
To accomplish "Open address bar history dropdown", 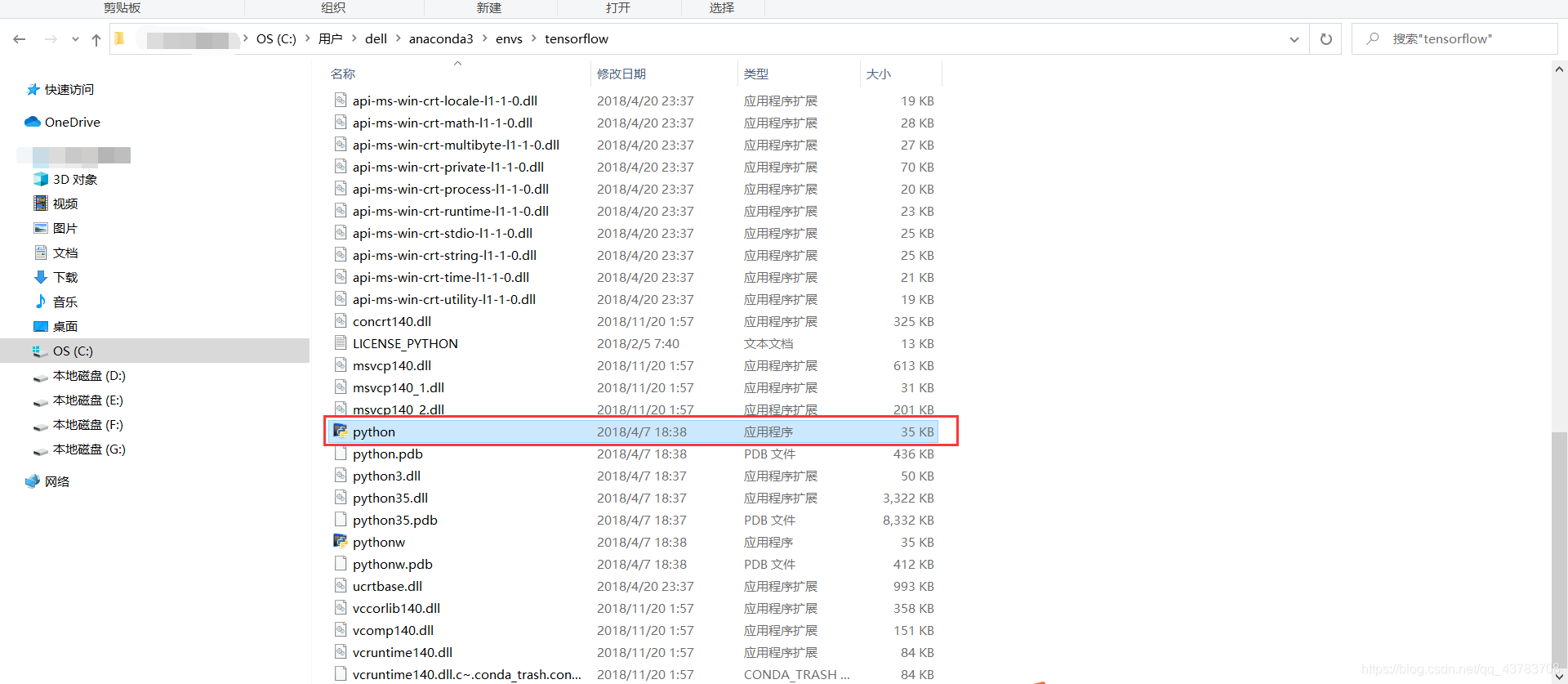I will [x=1294, y=39].
